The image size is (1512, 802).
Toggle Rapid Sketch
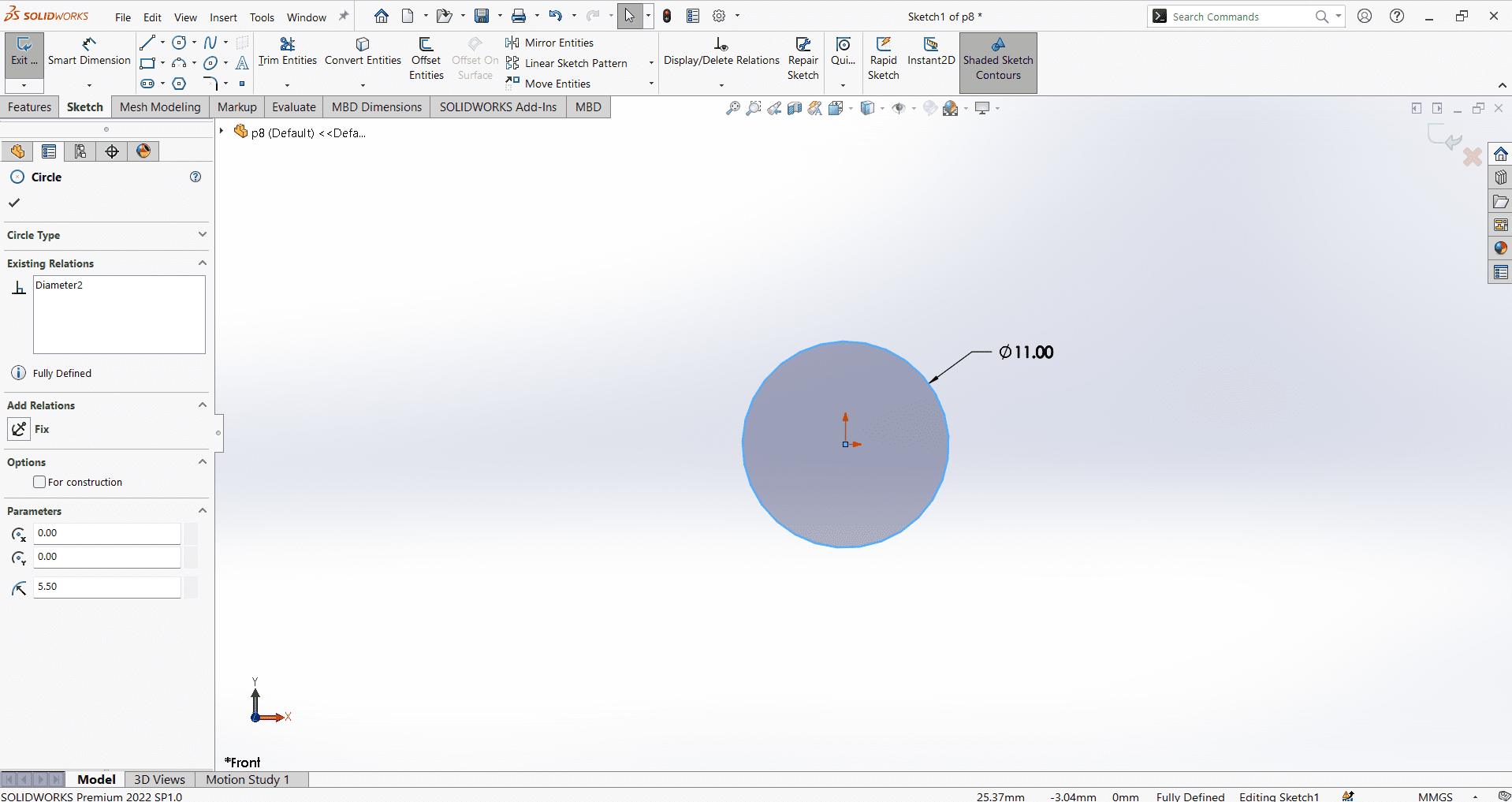pyautogui.click(x=884, y=58)
